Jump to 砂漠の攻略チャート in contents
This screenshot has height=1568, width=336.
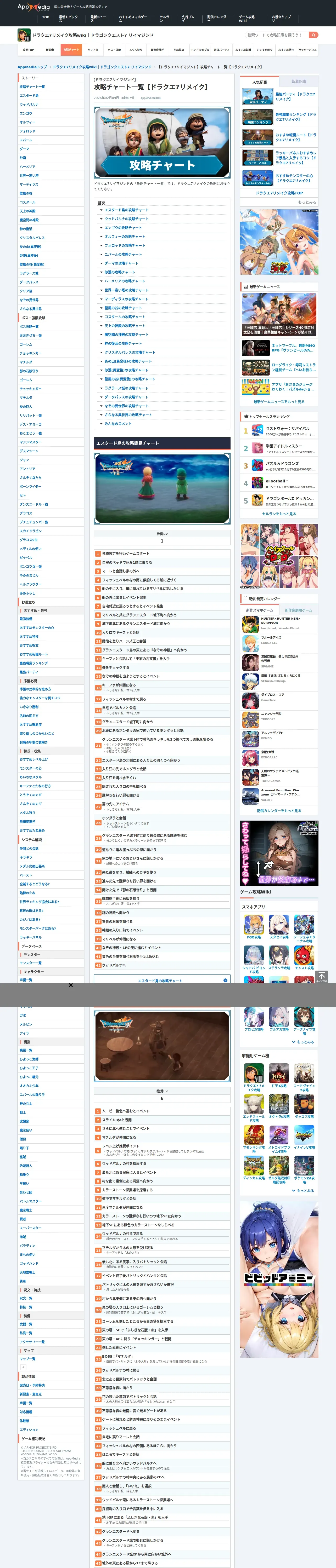point(120,272)
